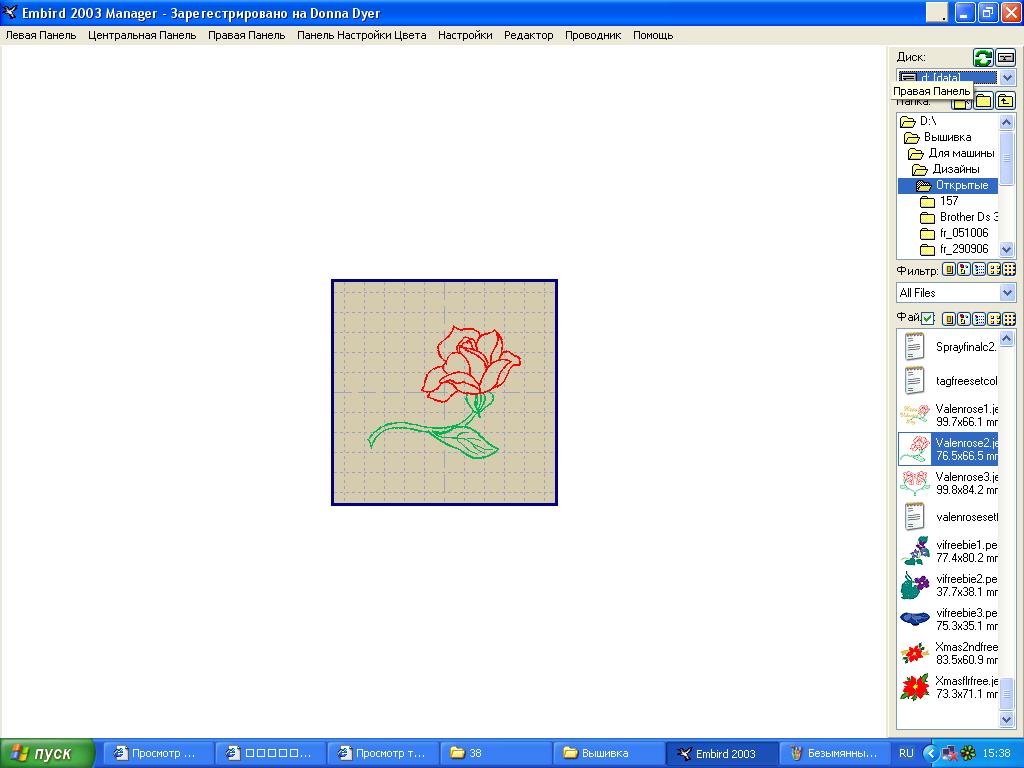This screenshot has width=1024, height=768.
Task: Select the Открытые folder
Action: 948,185
